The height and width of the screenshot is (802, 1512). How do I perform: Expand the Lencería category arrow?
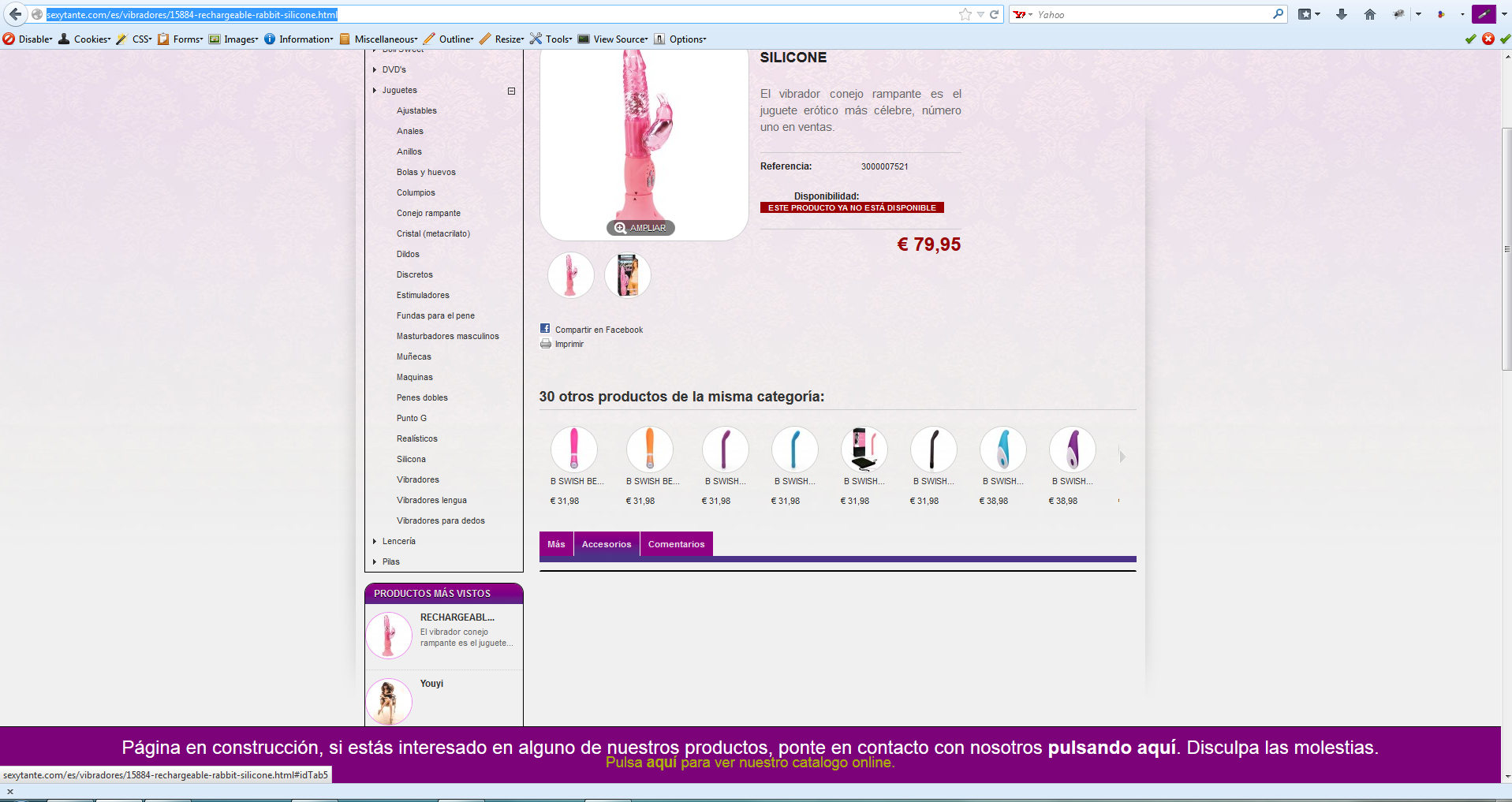click(375, 541)
